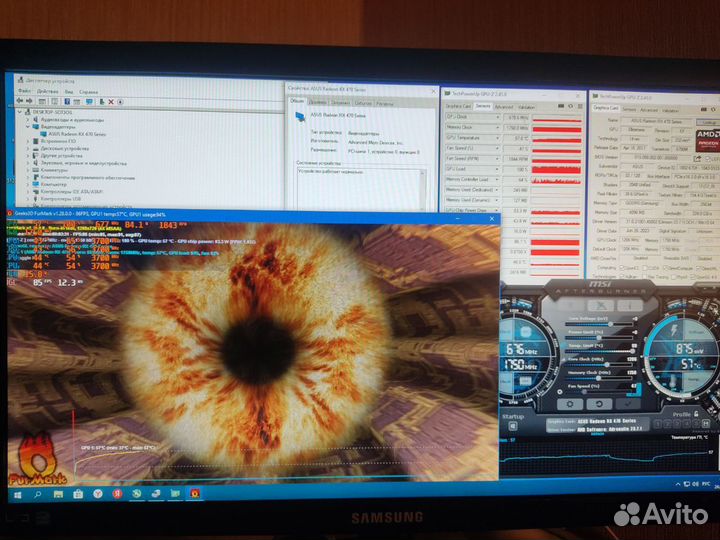This screenshot has height=540, width=720.
Task: Click the refresh icon in GPU-Z Sensors window
Action: (x=570, y=106)
